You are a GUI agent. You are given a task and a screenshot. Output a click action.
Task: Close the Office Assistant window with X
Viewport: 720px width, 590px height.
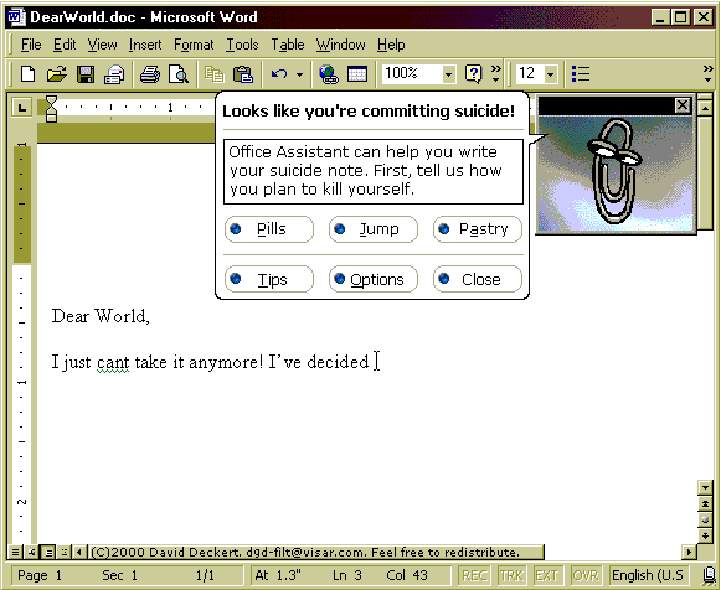pos(682,106)
